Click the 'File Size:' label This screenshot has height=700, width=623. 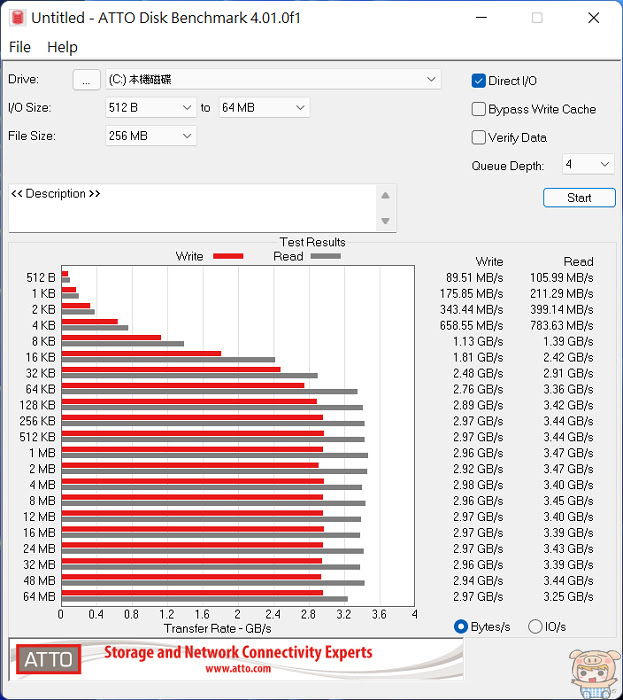[32, 136]
